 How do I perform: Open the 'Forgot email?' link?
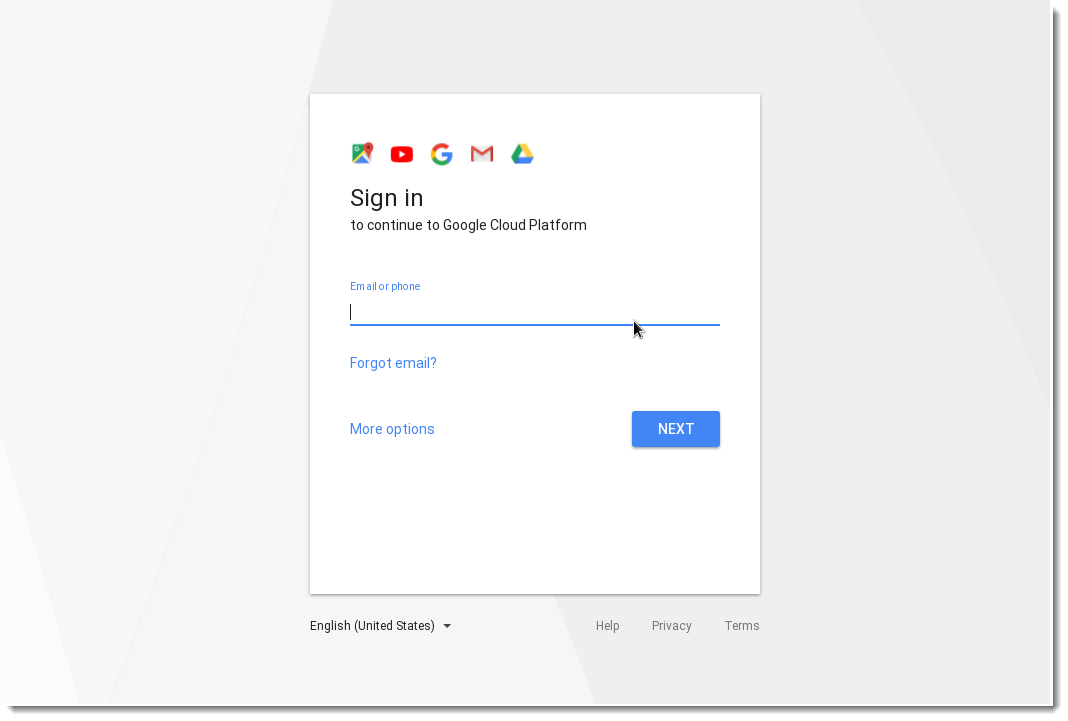[393, 363]
